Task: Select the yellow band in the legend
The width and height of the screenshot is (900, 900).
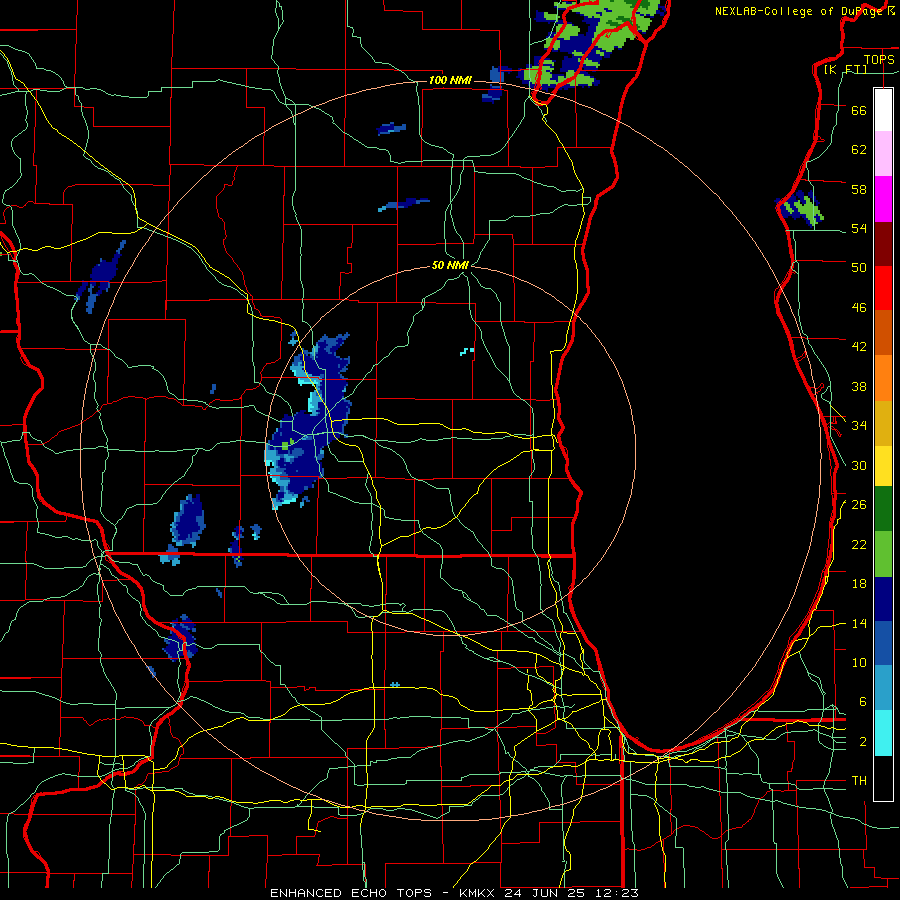Action: tap(883, 465)
